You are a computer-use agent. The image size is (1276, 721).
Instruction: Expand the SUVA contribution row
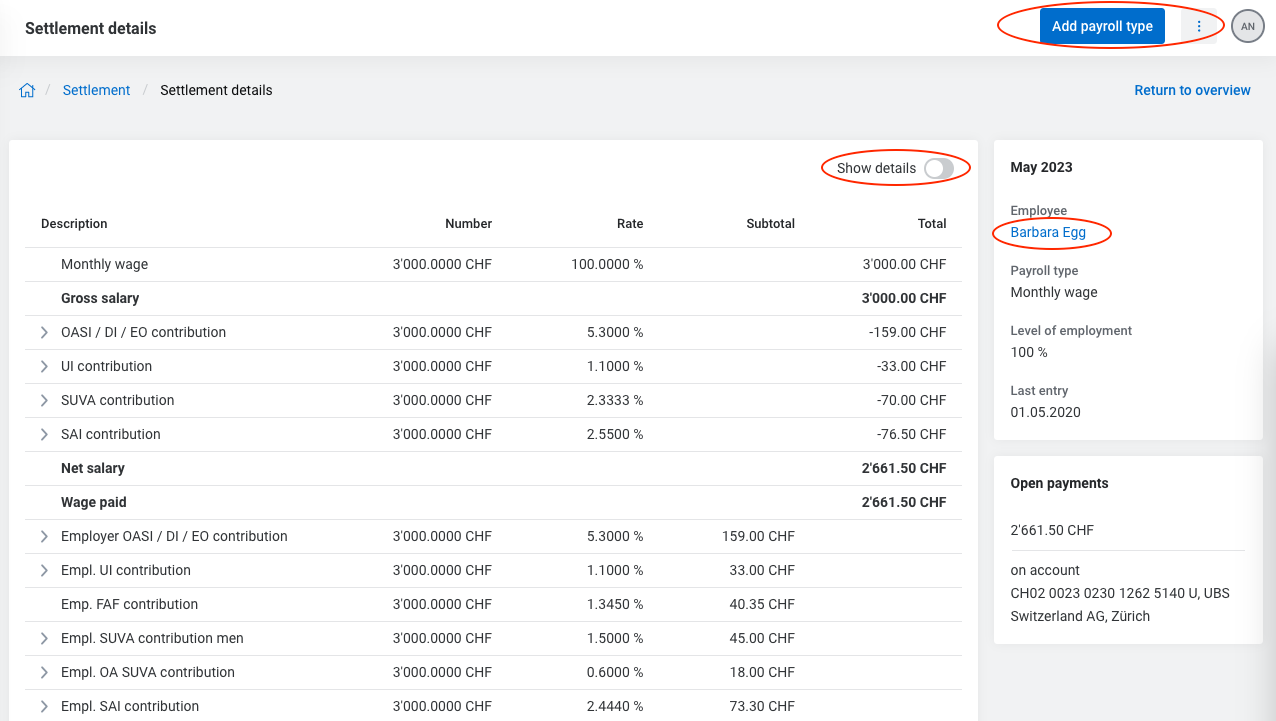(x=44, y=400)
